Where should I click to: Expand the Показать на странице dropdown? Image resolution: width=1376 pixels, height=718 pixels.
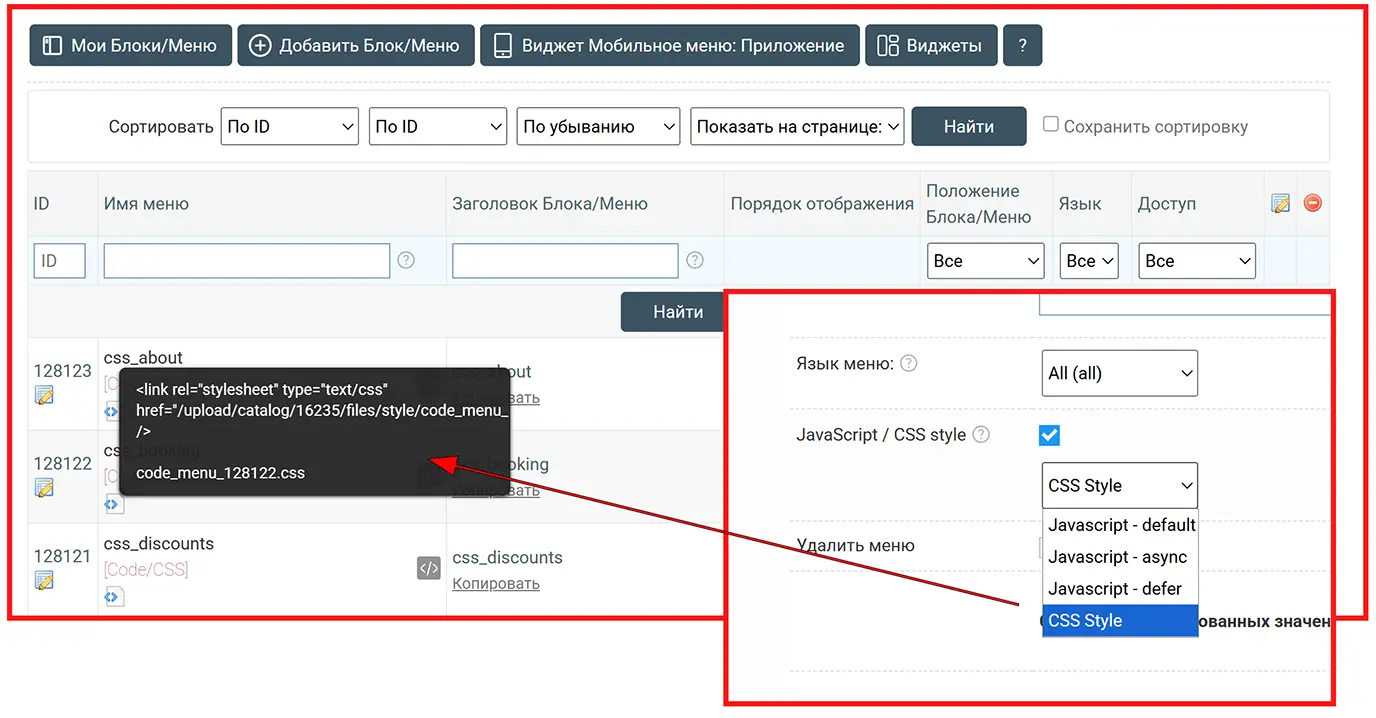[797, 127]
